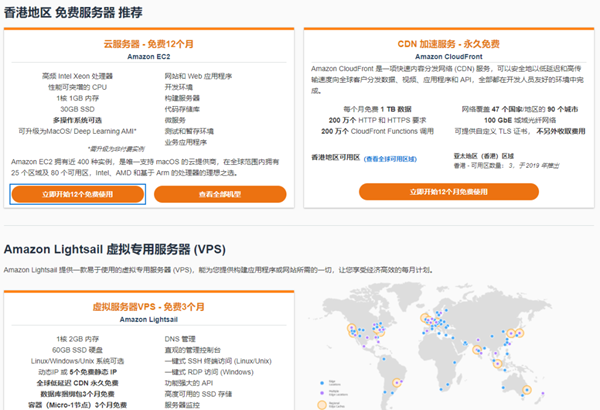Click the 容器 (Micro-1节点) 3个月免费 line
Screen dimensions: 600x410
tap(77, 405)
